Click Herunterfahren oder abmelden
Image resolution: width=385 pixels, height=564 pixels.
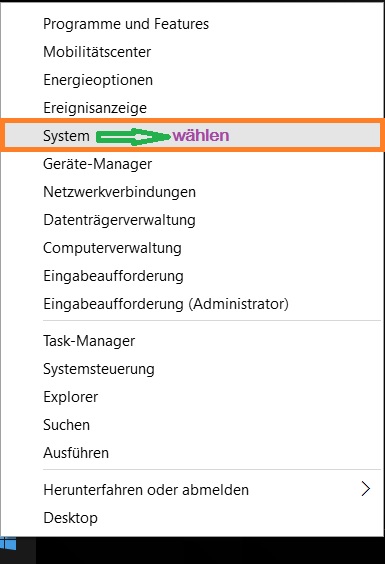(x=146, y=490)
